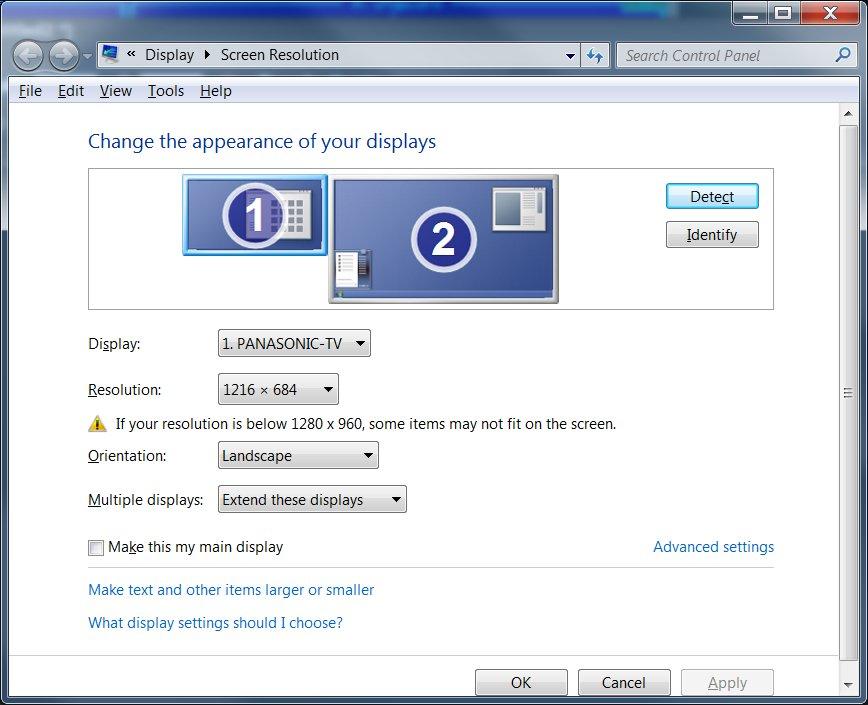Click the Orientation: label

(127, 455)
